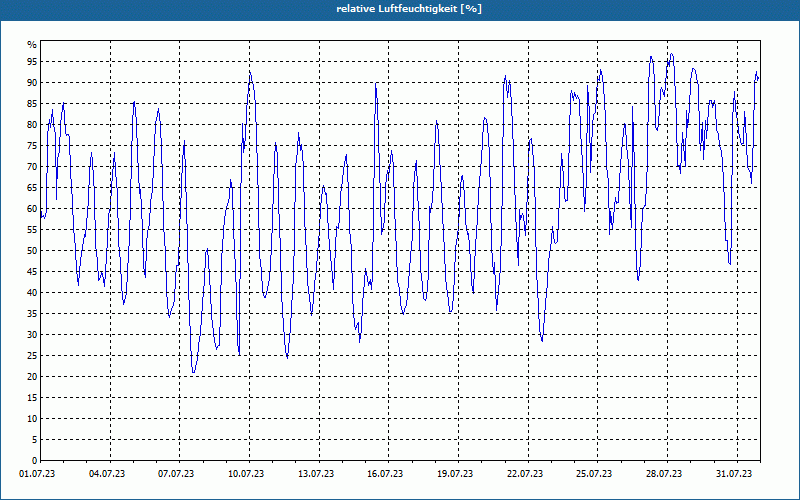Click the x-axis date label 22.07.23
The width and height of the screenshot is (800, 500).
[x=525, y=474]
